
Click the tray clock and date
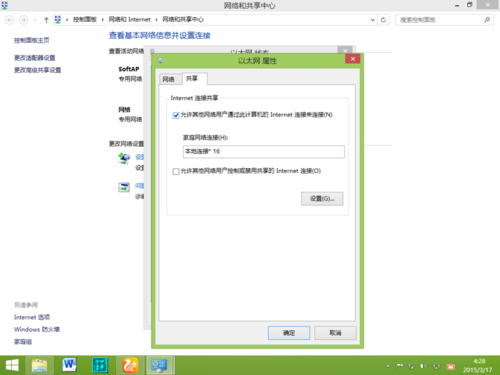477,366
